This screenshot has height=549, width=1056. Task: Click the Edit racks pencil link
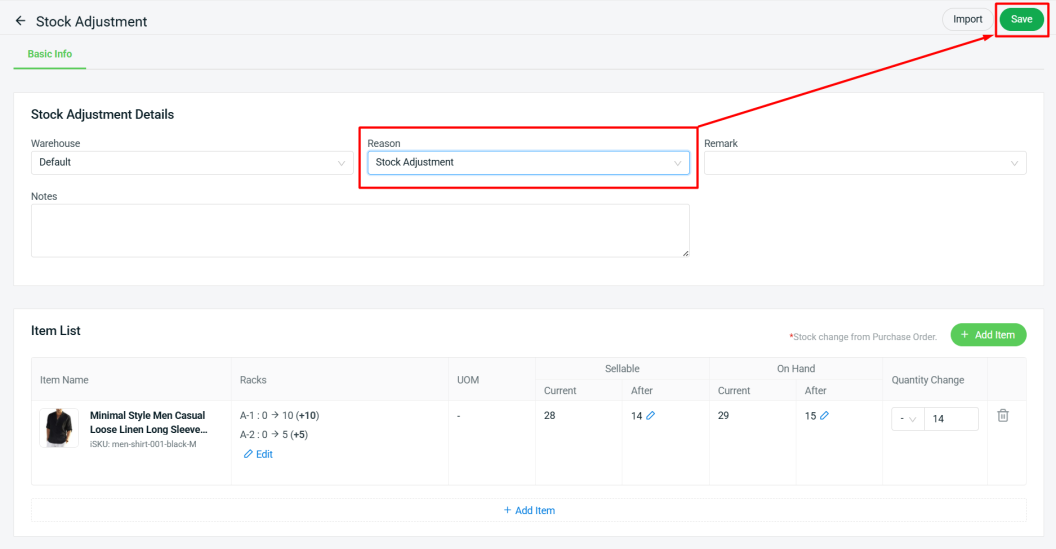258,454
